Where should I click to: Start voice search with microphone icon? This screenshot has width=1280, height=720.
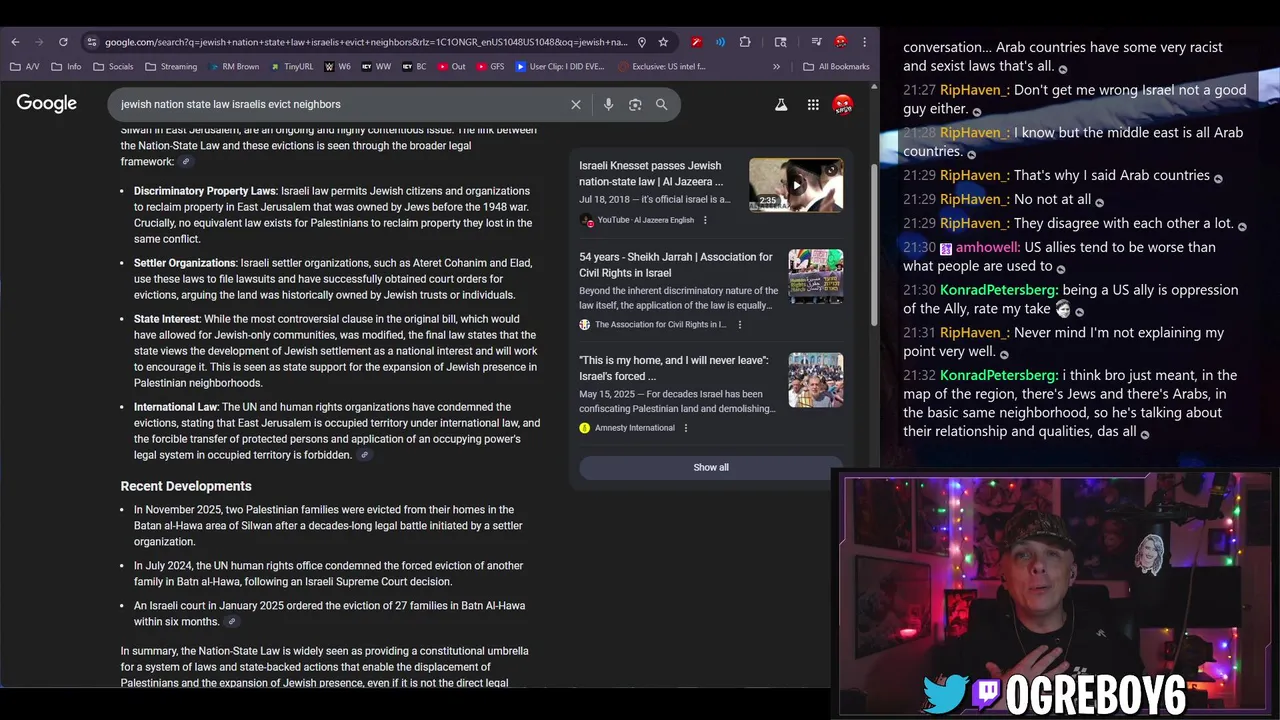608,104
